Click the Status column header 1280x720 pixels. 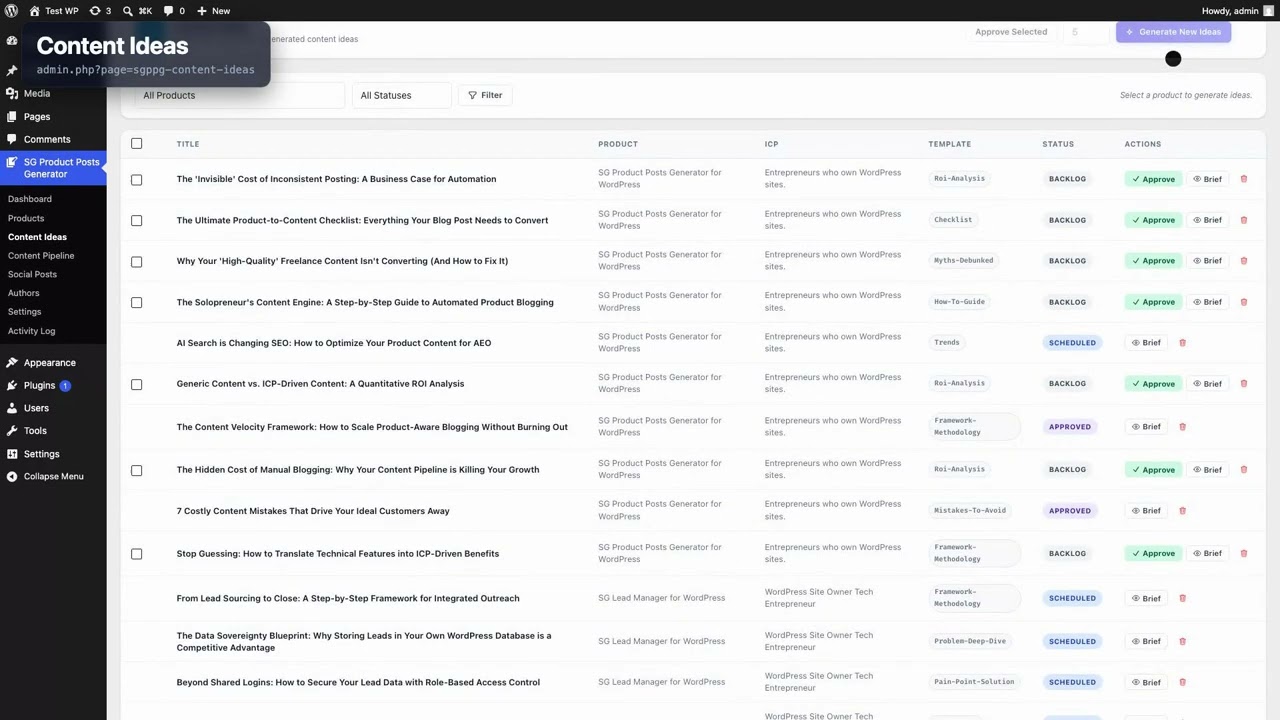click(1058, 144)
